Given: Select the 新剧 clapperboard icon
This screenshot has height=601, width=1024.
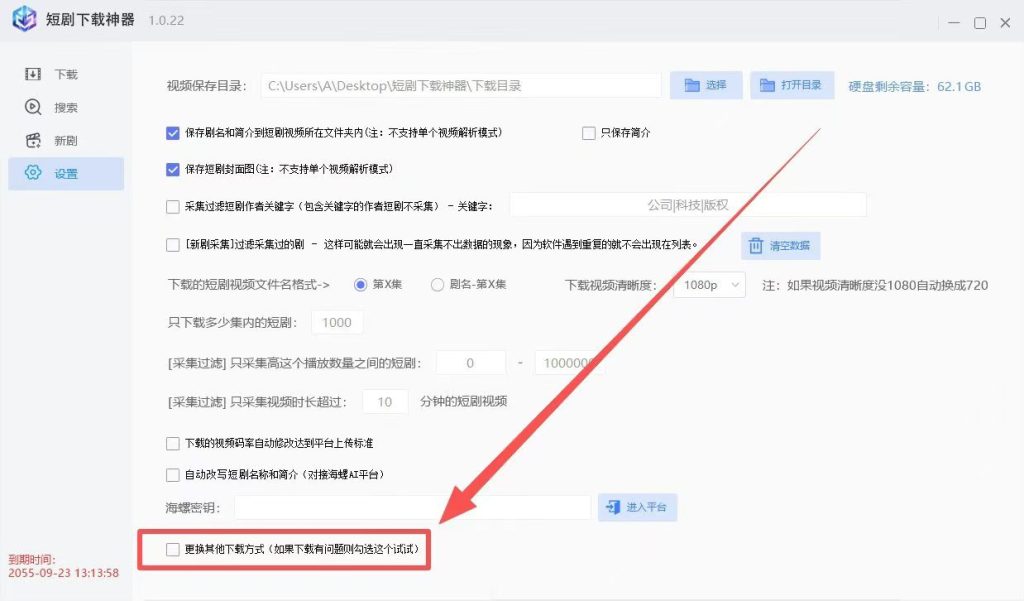Looking at the screenshot, I should [33, 140].
